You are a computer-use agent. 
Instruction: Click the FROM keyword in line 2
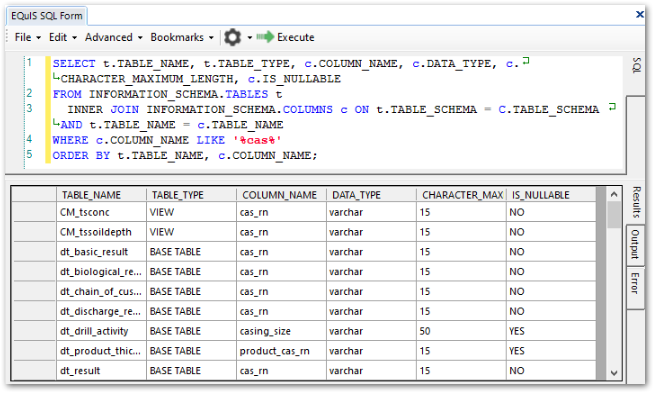tap(67, 94)
